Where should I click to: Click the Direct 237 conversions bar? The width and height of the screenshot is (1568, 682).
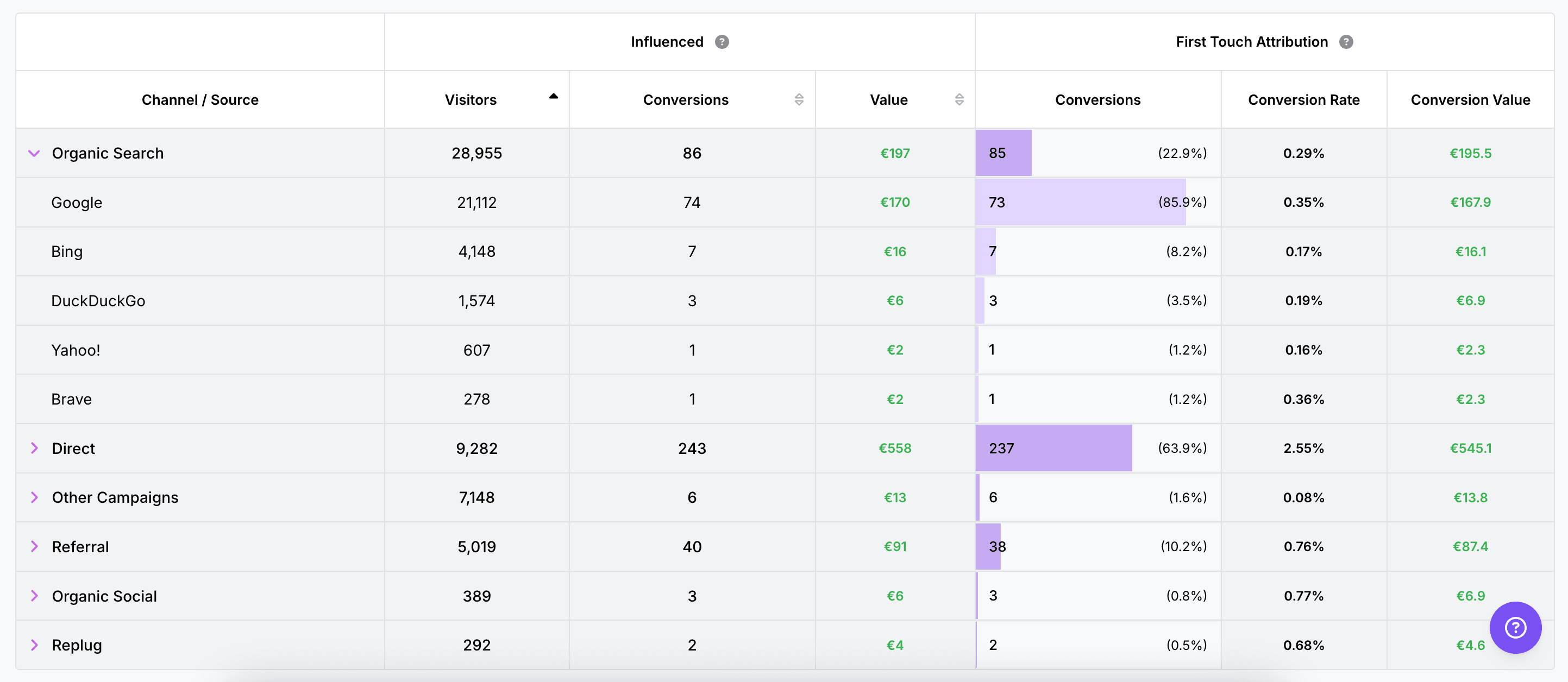coord(1053,449)
